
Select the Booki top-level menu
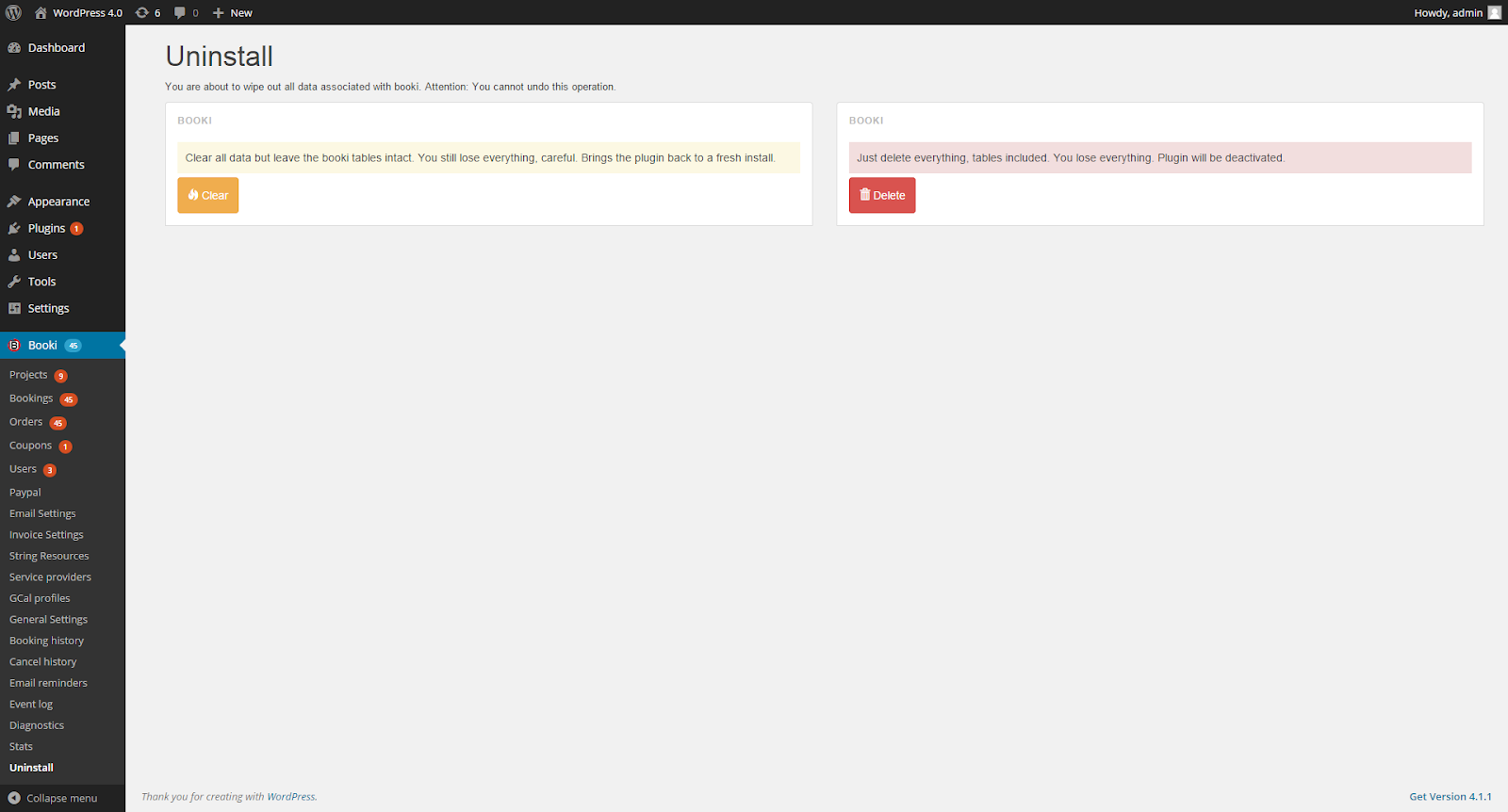[x=62, y=346]
